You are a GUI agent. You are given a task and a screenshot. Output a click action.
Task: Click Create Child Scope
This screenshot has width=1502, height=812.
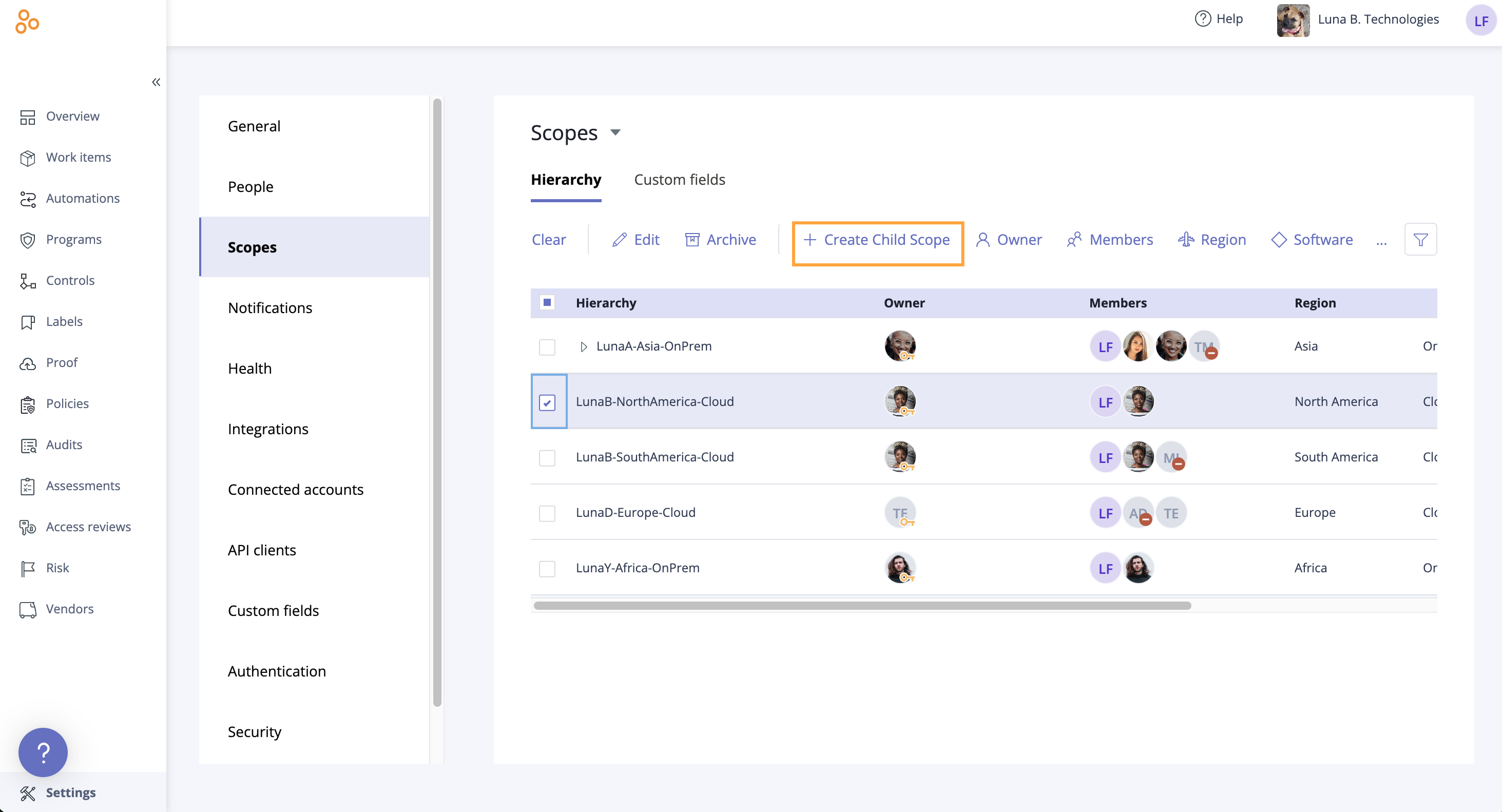[877, 240]
